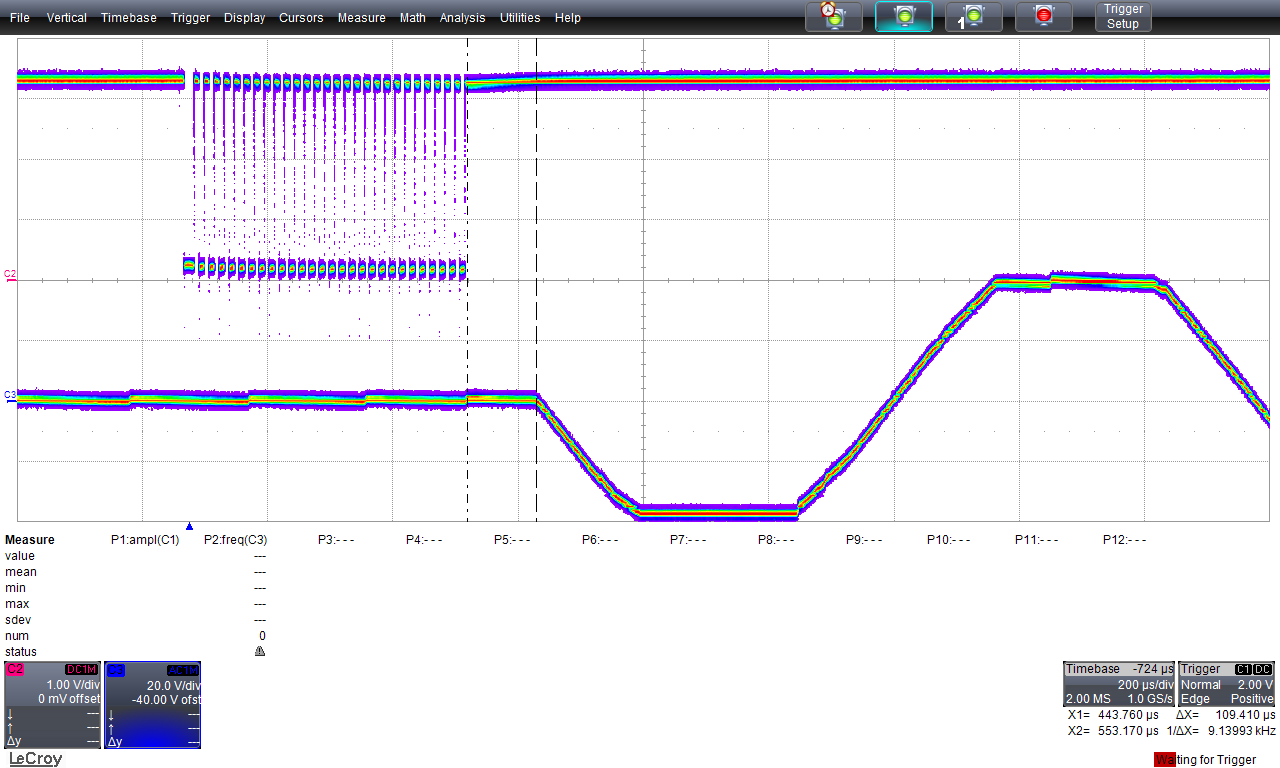The width and height of the screenshot is (1280, 768).
Task: Click the right dashed vertical cursor line
Action: pyautogui.click(x=537, y=280)
